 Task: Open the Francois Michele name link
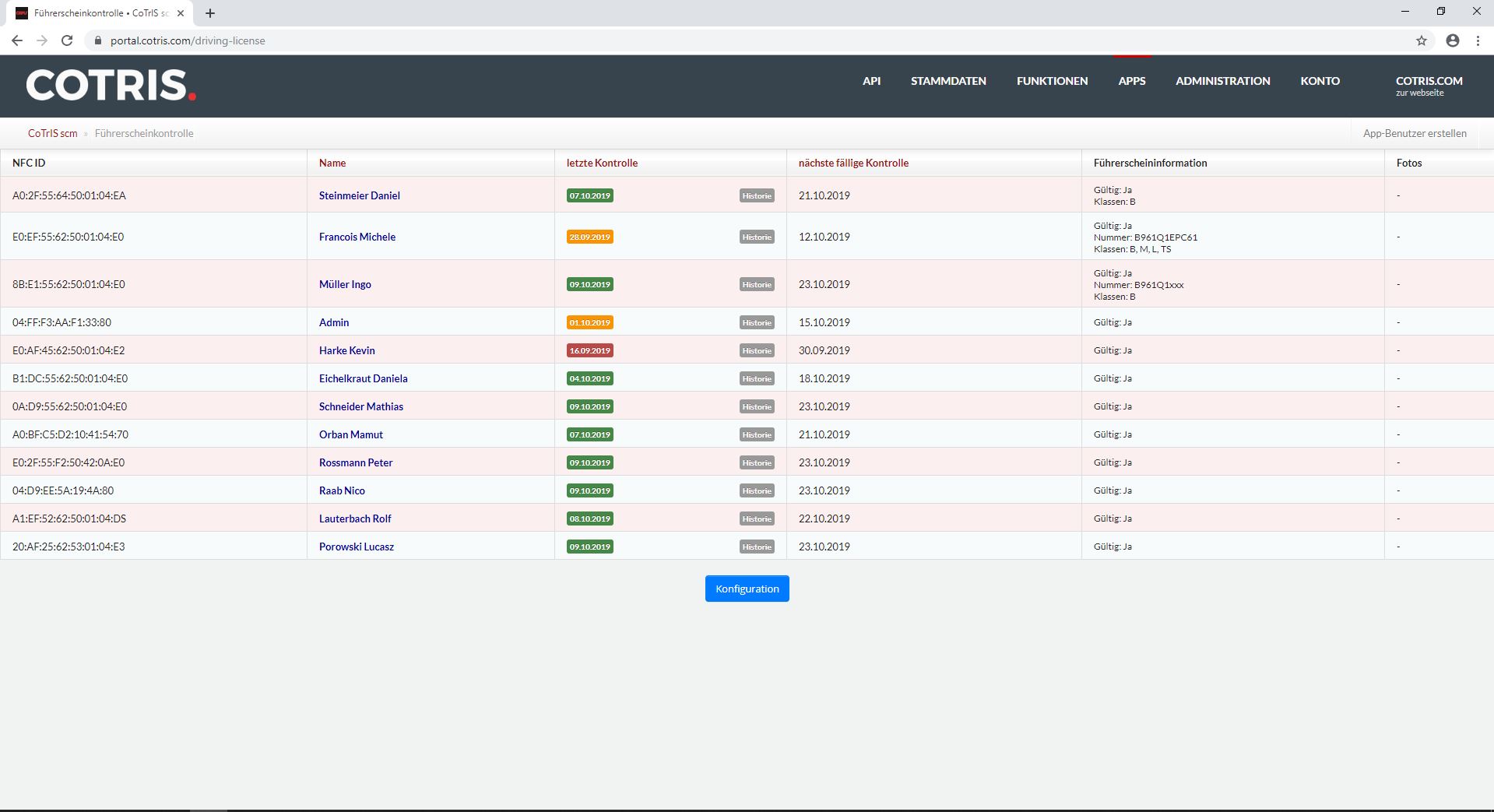tap(357, 237)
